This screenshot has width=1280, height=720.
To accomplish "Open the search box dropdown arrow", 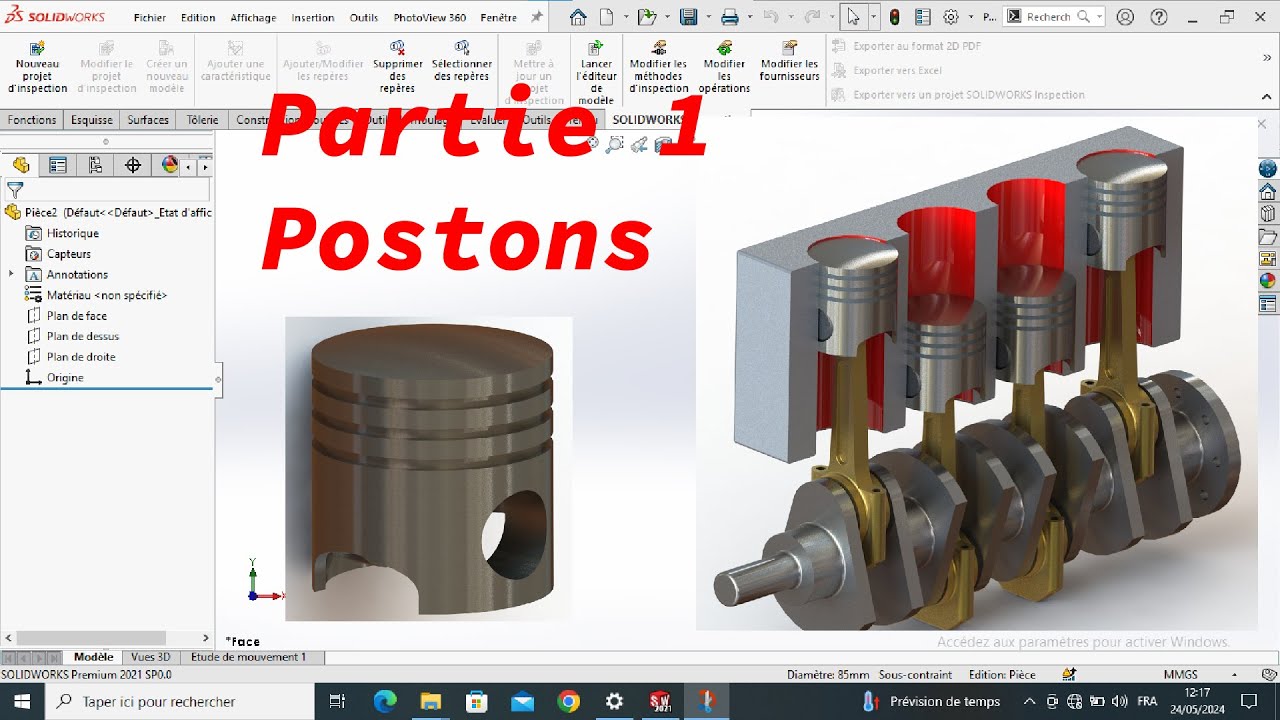I will 1099,17.
